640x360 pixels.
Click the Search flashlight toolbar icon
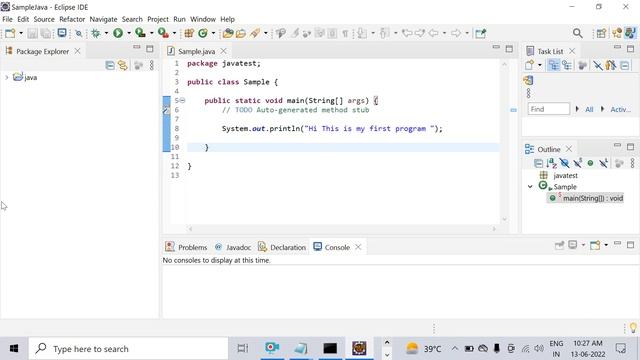[x=255, y=33]
